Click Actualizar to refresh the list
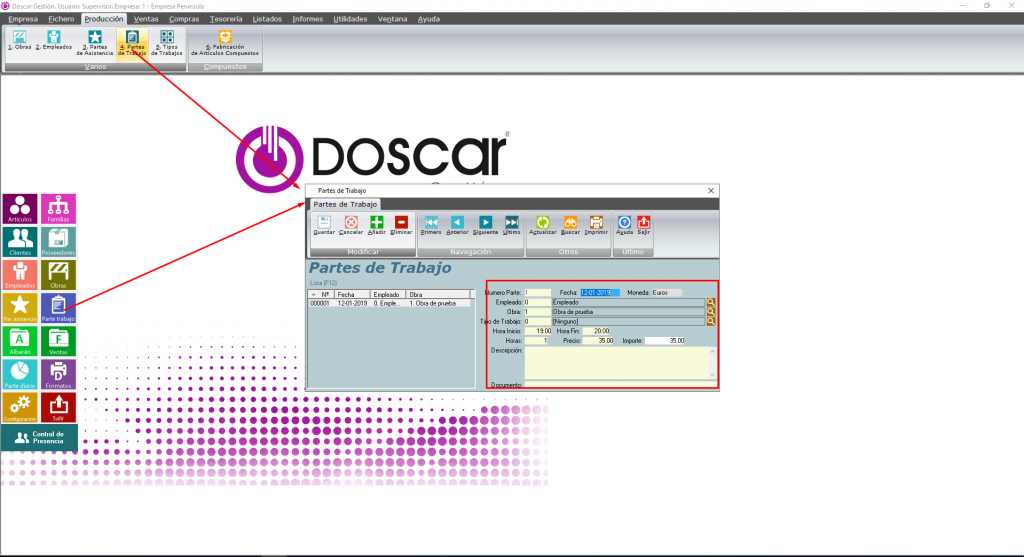The height and width of the screenshot is (557, 1024). pyautogui.click(x=543, y=225)
